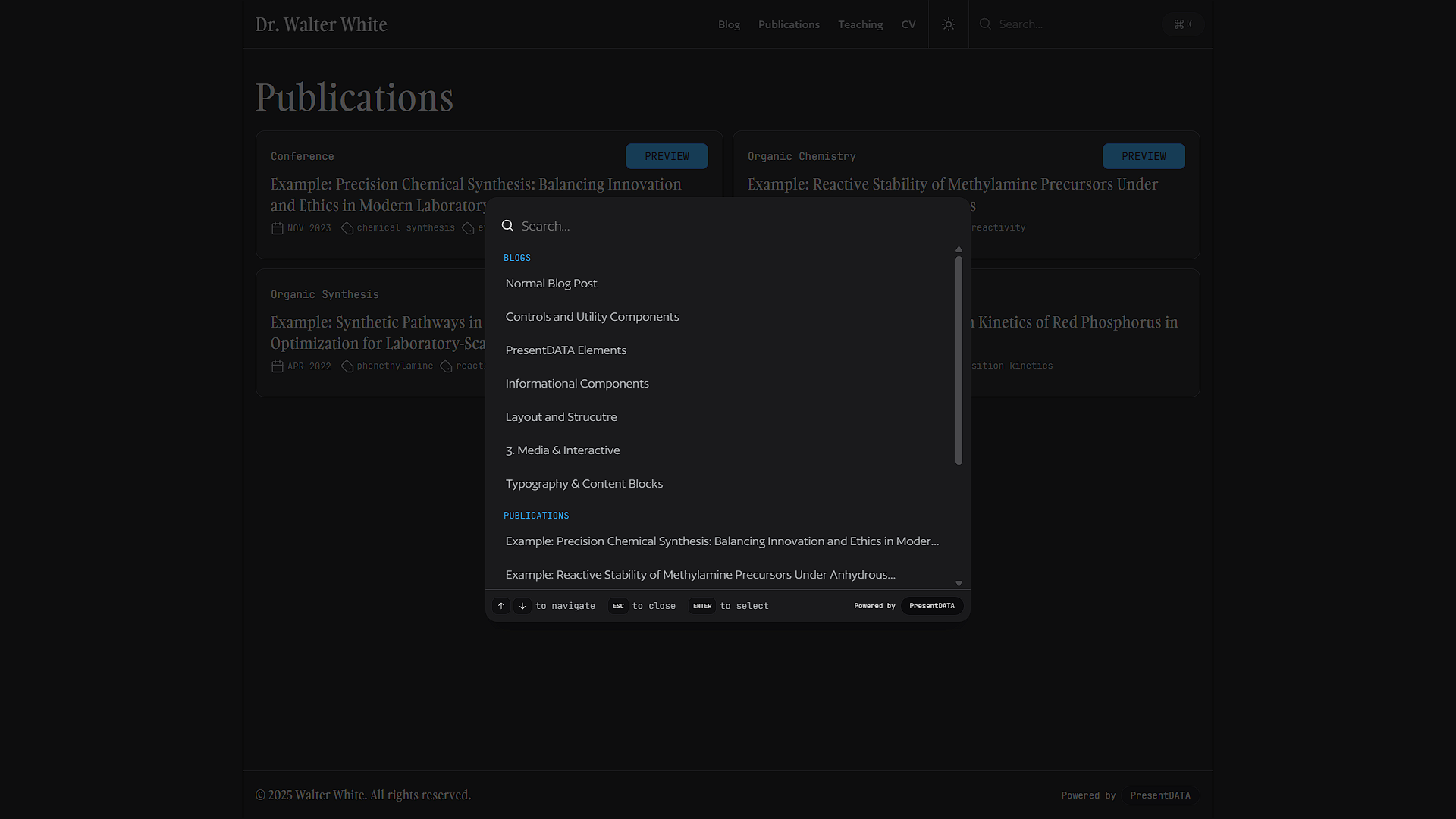
Task: Focus the search dialog input field
Action: click(728, 226)
